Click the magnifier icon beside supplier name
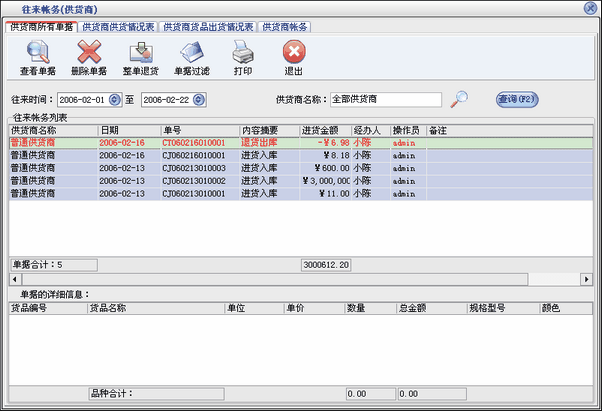Viewport: 602px width, 411px height. tap(459, 99)
